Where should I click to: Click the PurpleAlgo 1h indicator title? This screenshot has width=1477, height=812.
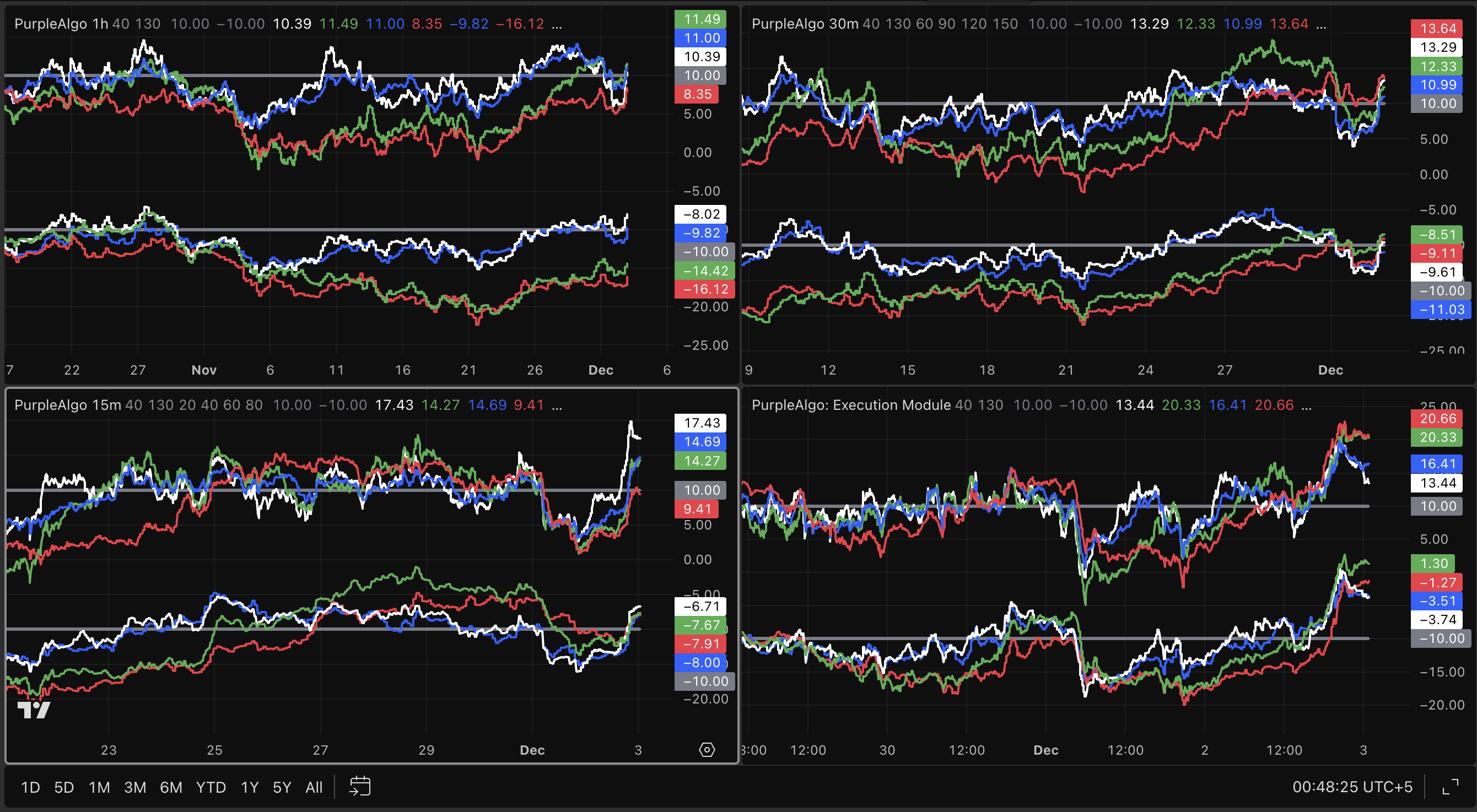61,24
